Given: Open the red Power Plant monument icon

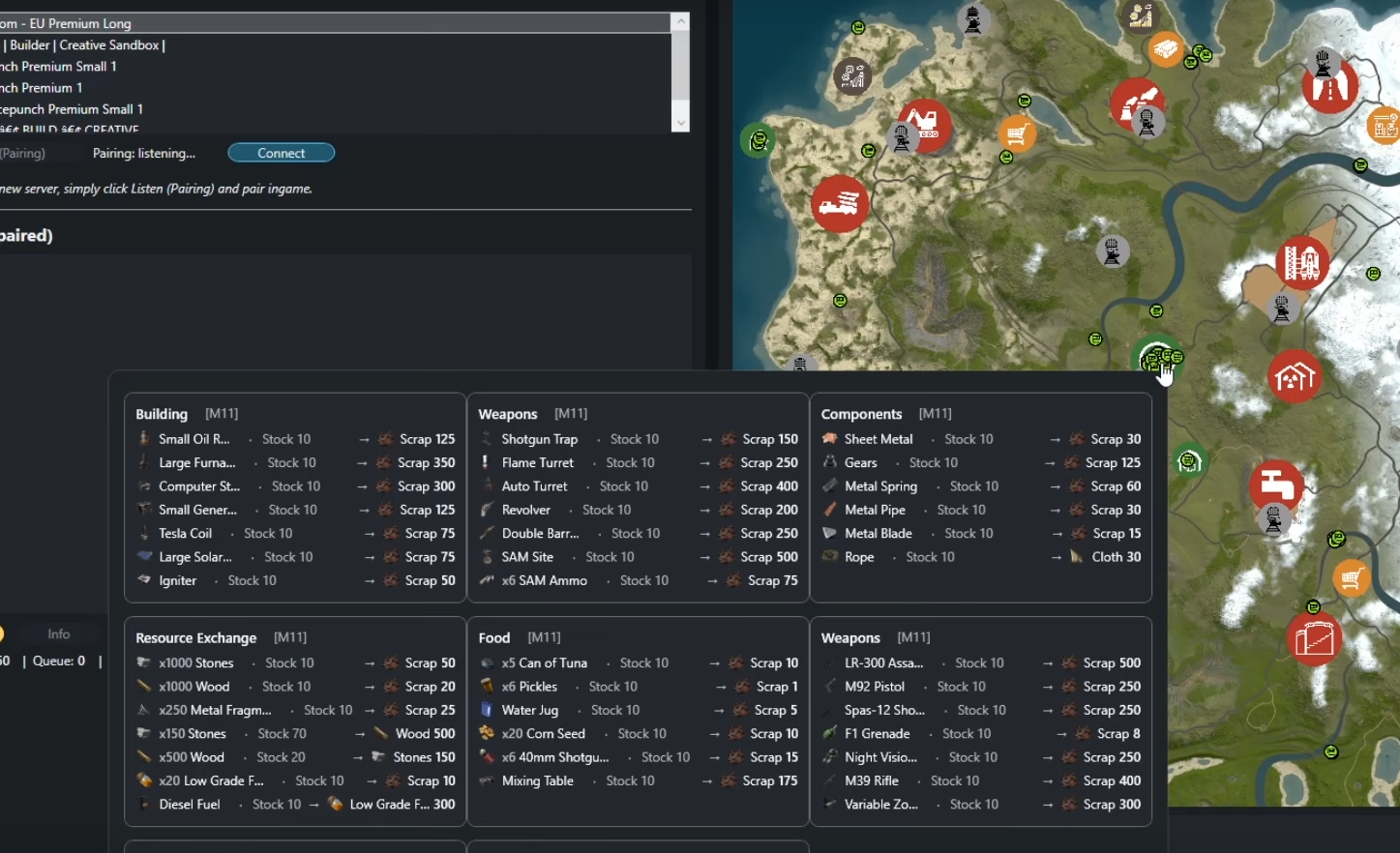Looking at the screenshot, I should coord(1137,103).
